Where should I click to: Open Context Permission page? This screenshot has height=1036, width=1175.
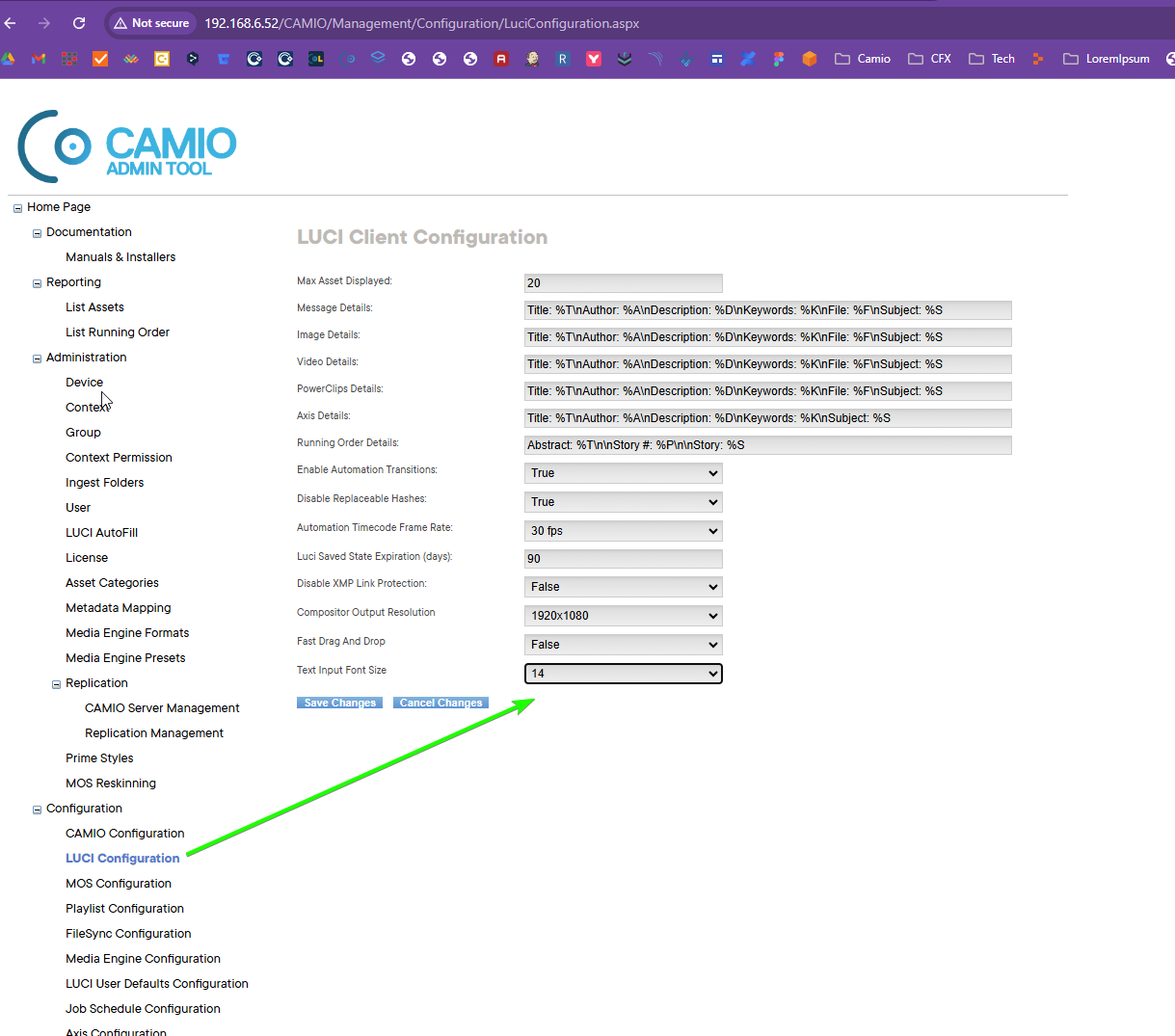click(119, 458)
